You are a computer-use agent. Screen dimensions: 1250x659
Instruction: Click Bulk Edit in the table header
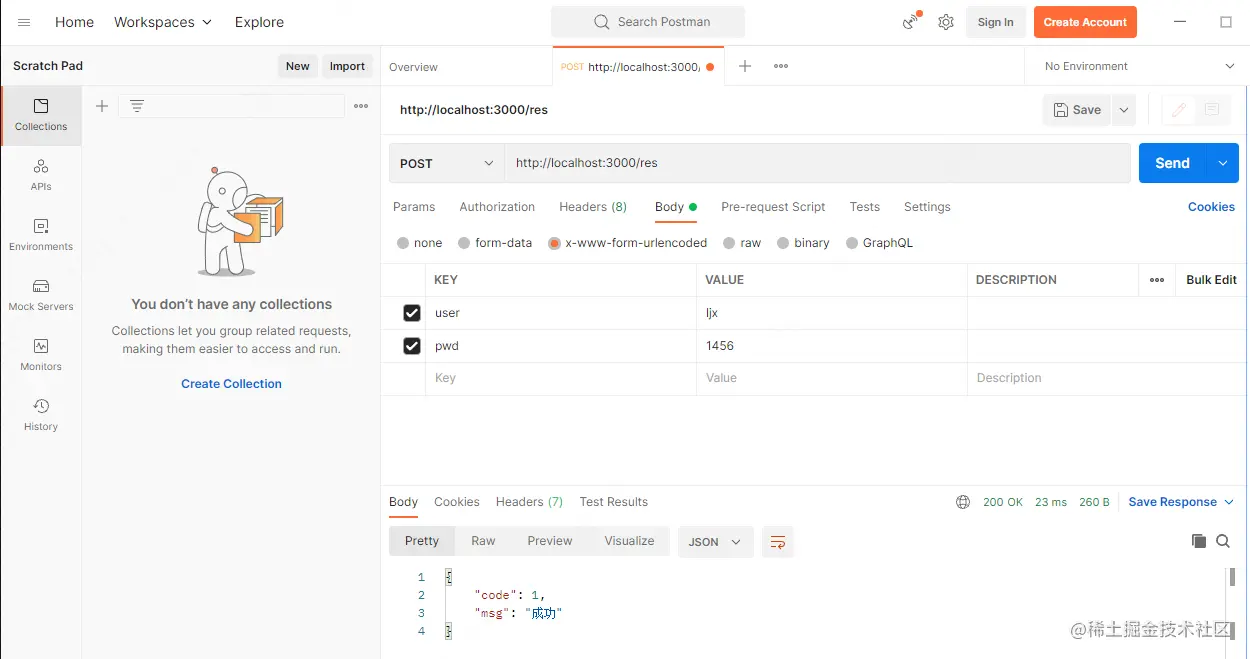pos(1211,280)
